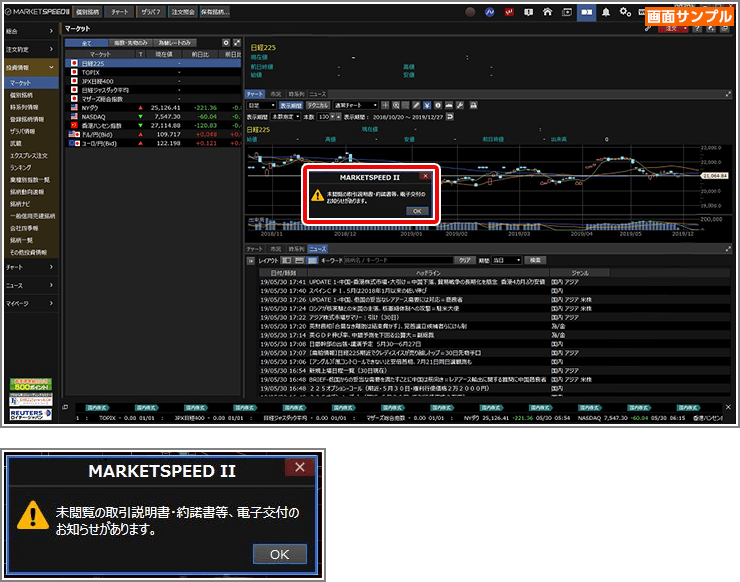The image size is (740, 582).
Task: Open the 日足 interval dropdown
Action: coord(261,105)
